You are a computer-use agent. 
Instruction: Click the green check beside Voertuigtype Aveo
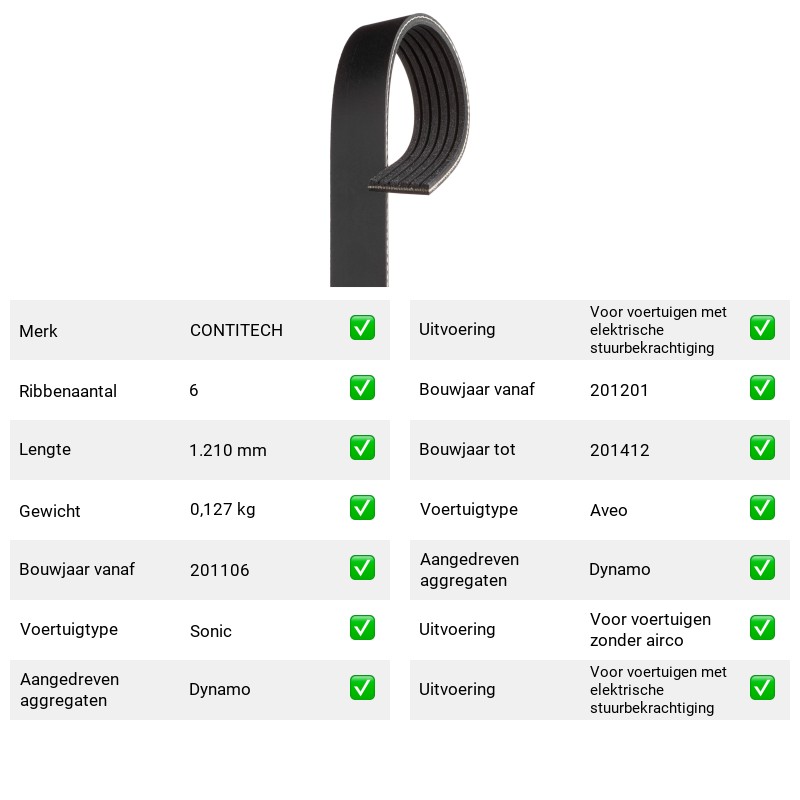pos(762,508)
